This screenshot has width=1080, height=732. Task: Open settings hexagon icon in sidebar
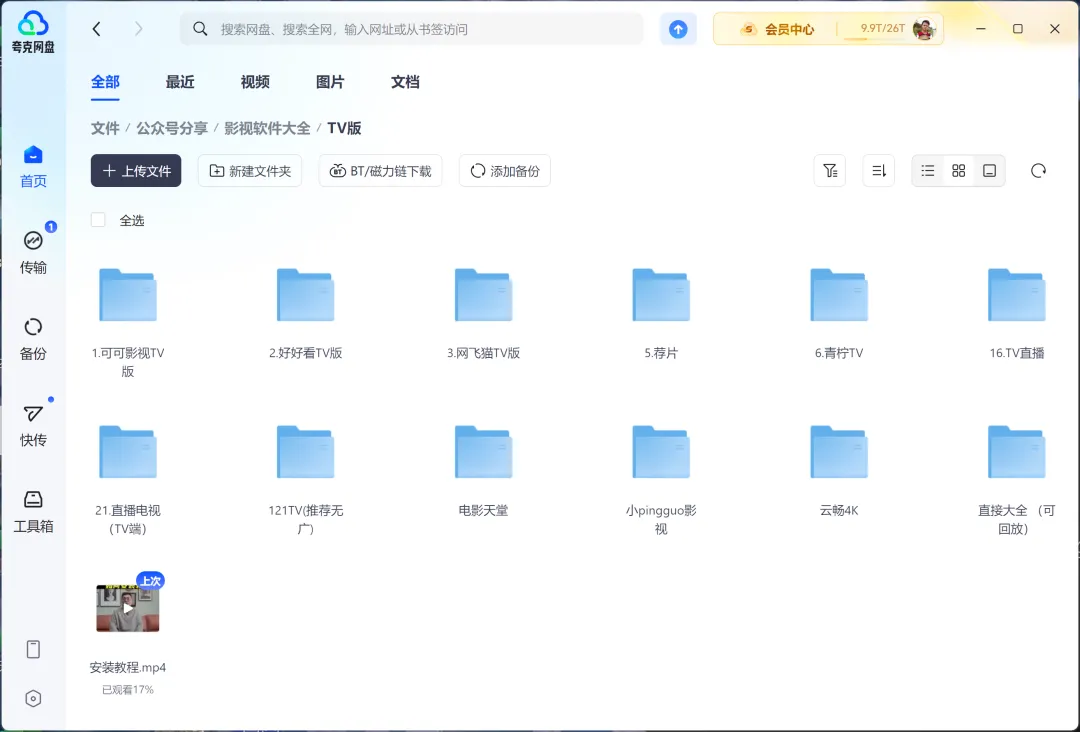tap(33, 698)
